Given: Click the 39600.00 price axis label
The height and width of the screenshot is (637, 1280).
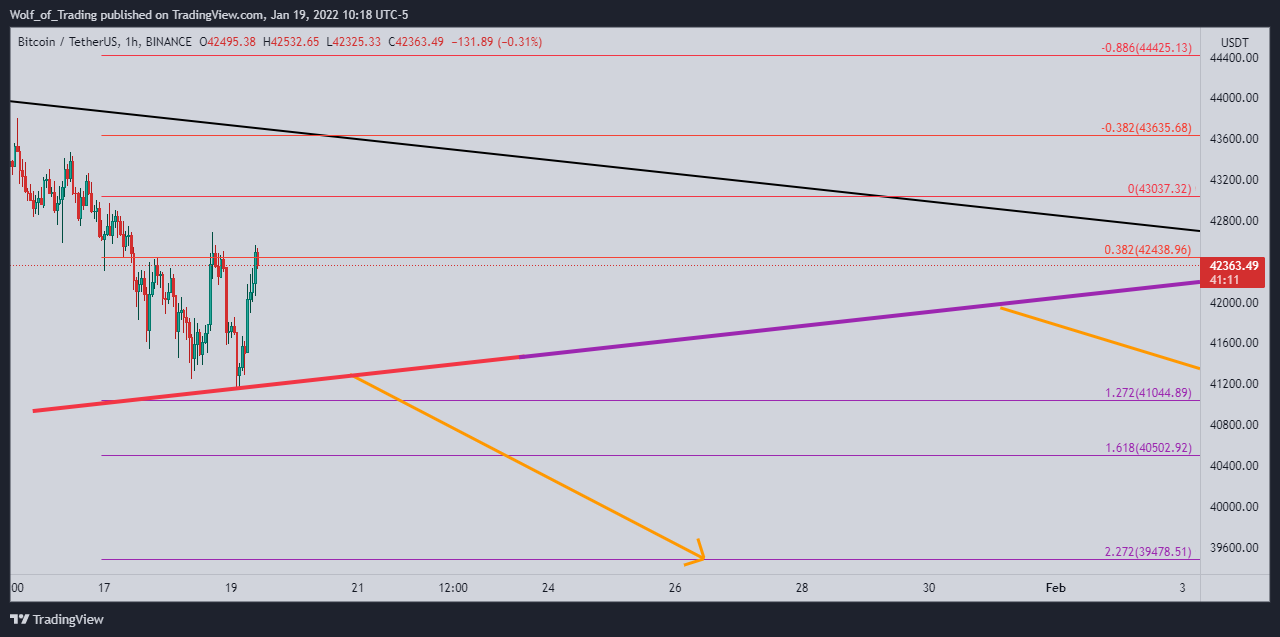Looking at the screenshot, I should pyautogui.click(x=1233, y=548).
